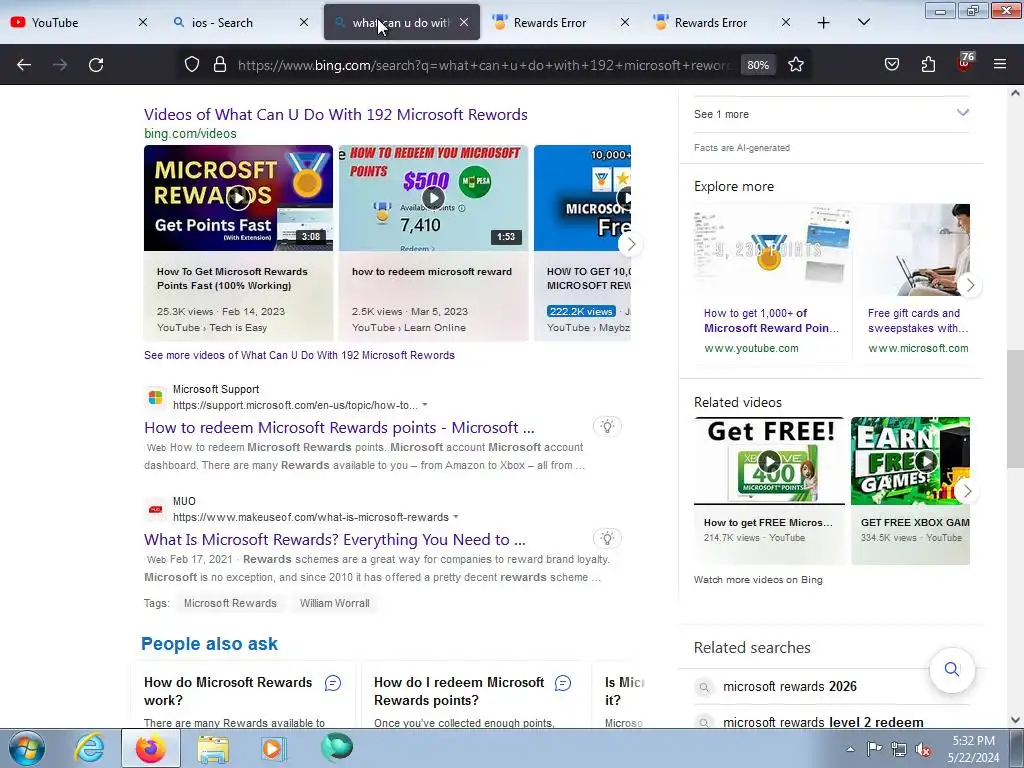Open Videos of What Can U Do heading link
1024x768 pixels.
336,114
